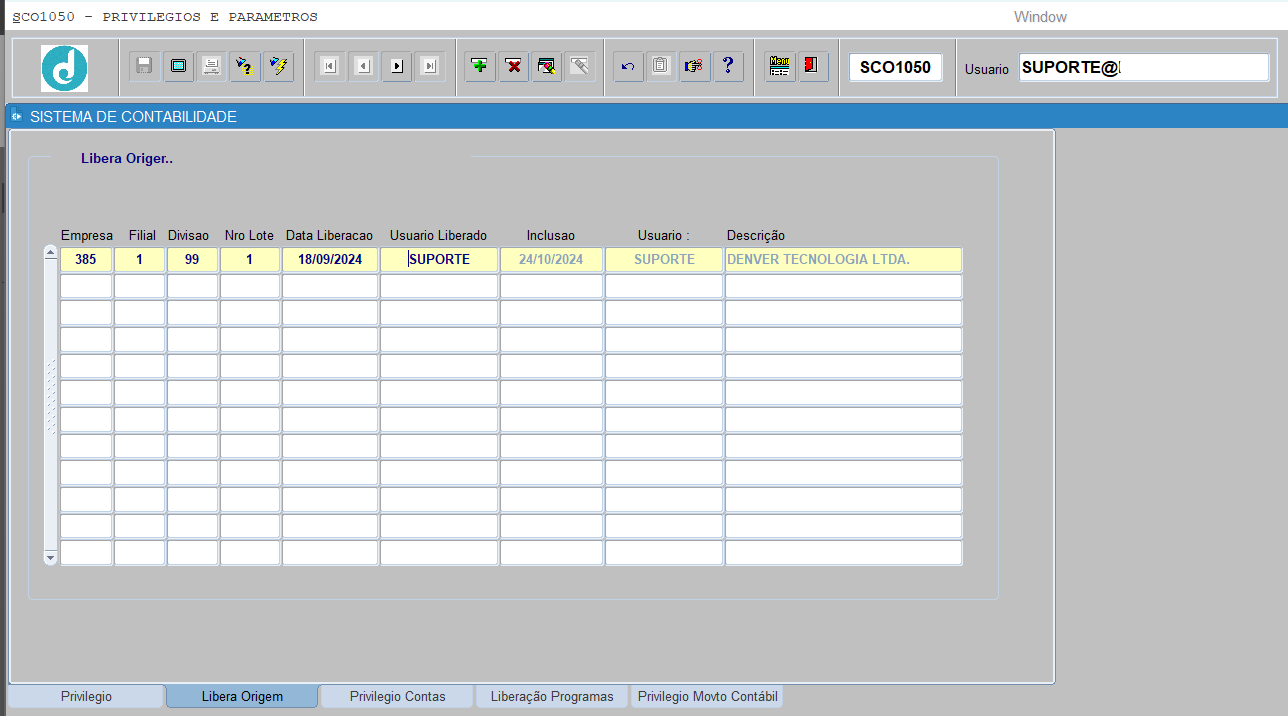Click the scrollbar down arrow of the grid

pos(51,556)
